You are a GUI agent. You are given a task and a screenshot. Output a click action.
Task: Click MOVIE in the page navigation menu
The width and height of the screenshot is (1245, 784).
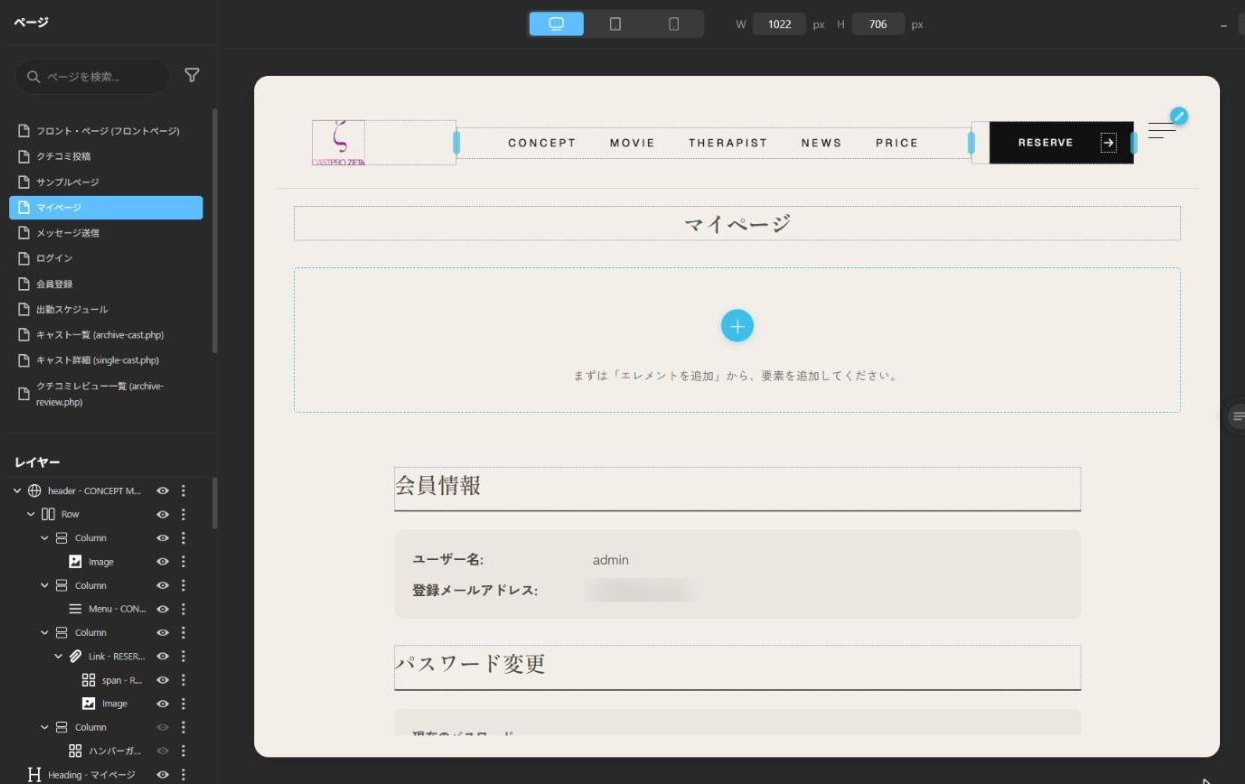pyautogui.click(x=632, y=143)
